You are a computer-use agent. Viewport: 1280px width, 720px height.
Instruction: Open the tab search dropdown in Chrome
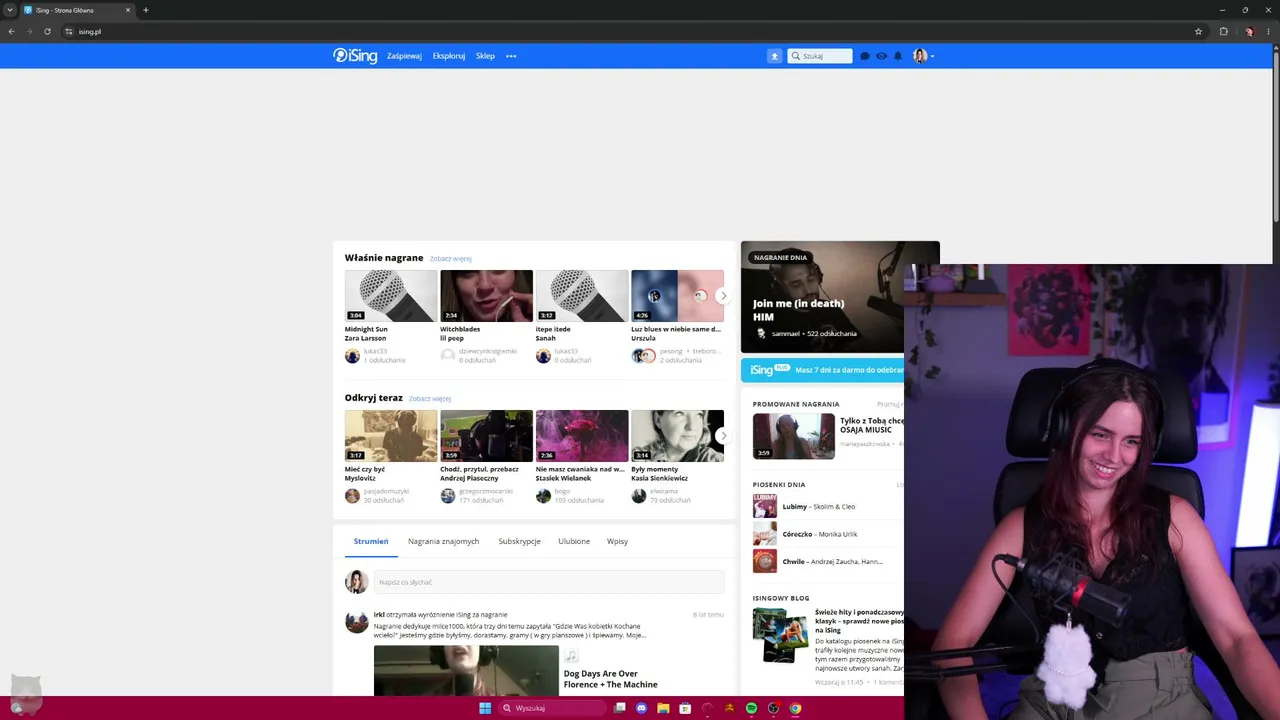pyautogui.click(x=10, y=10)
